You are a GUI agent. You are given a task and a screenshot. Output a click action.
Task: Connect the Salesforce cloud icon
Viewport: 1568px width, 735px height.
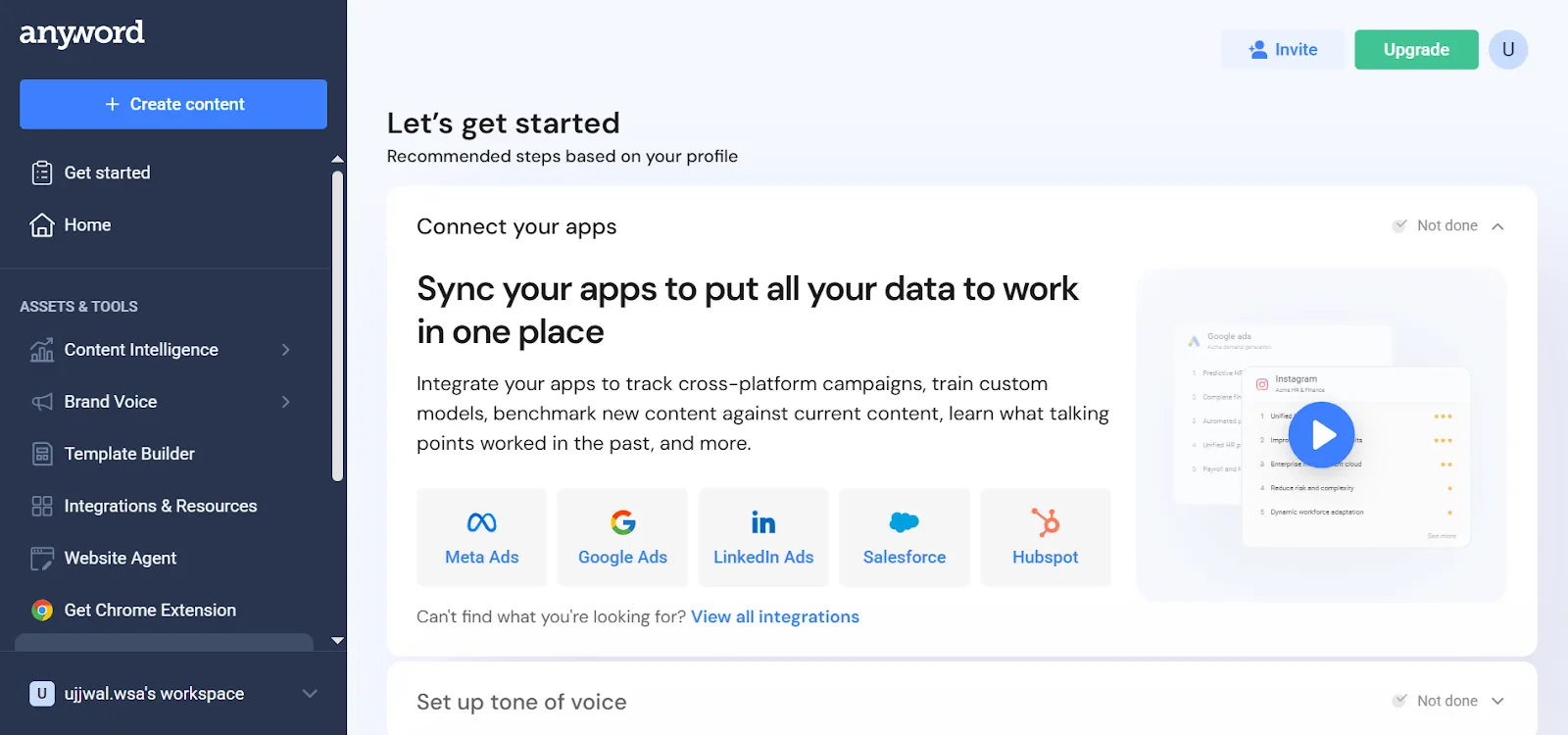pos(904,522)
